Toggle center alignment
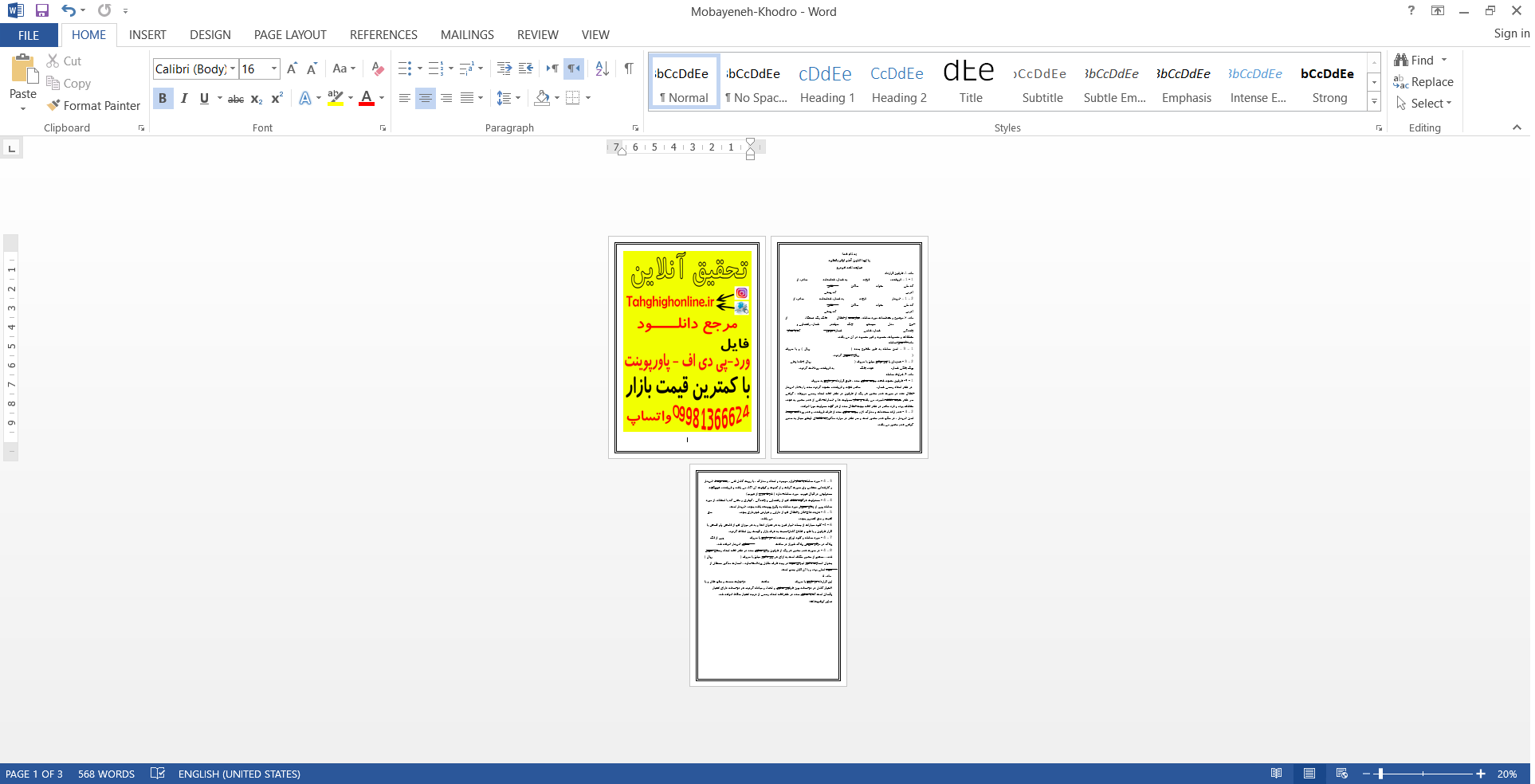The width and height of the screenshot is (1535, 784). point(426,98)
